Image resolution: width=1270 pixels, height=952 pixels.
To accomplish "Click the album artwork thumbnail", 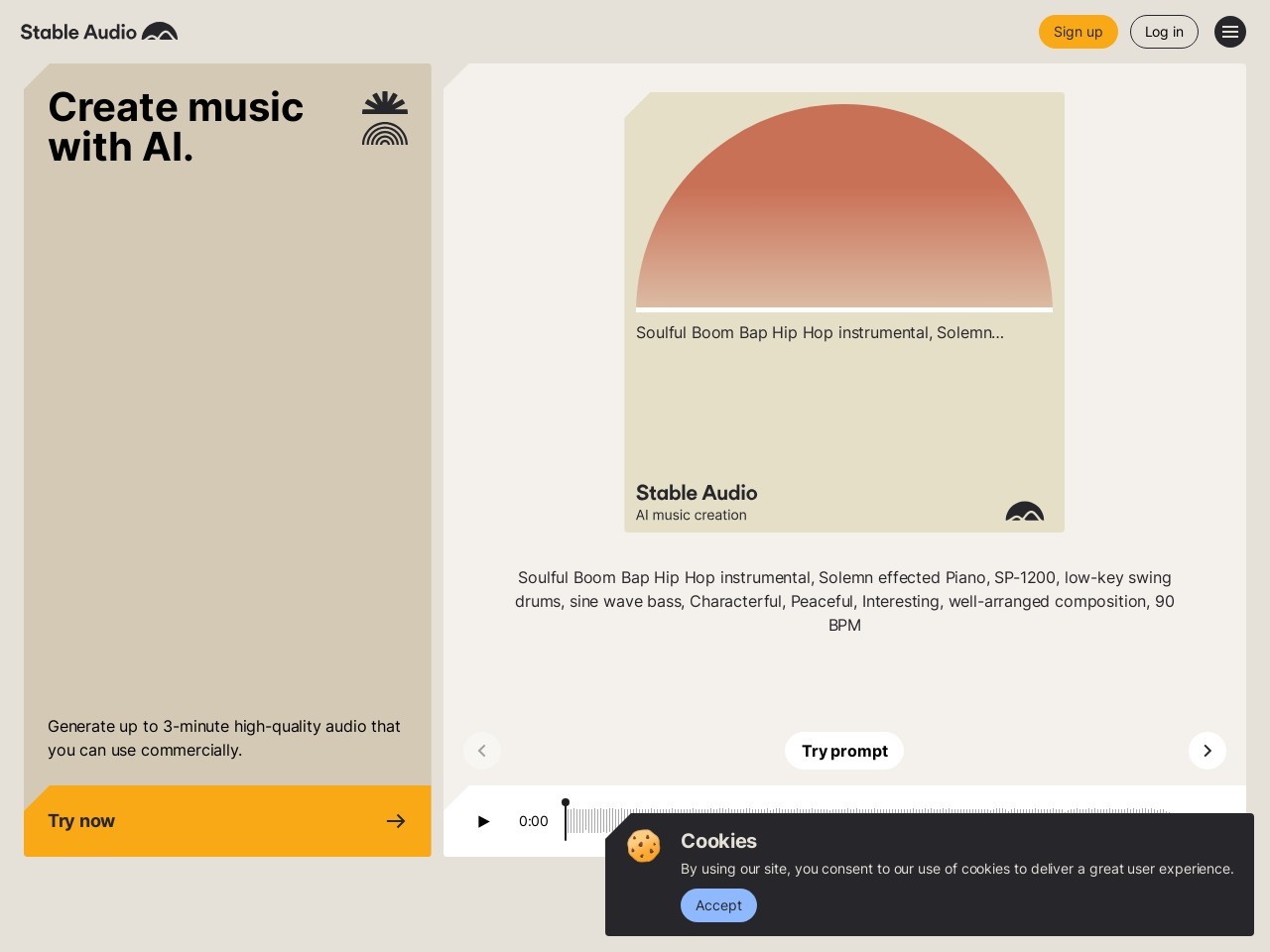I will tap(844, 203).
